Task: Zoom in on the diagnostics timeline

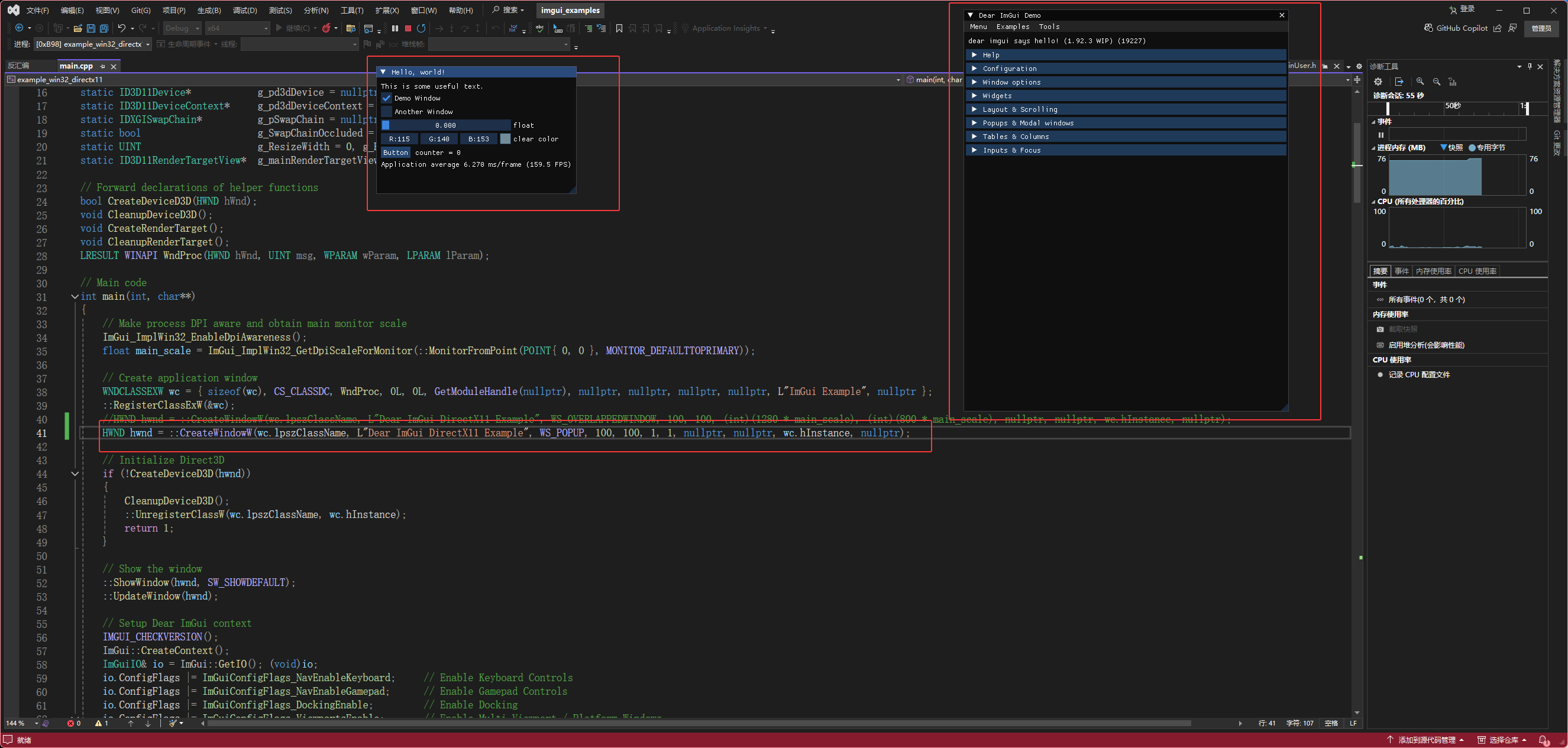Action: 1420,82
